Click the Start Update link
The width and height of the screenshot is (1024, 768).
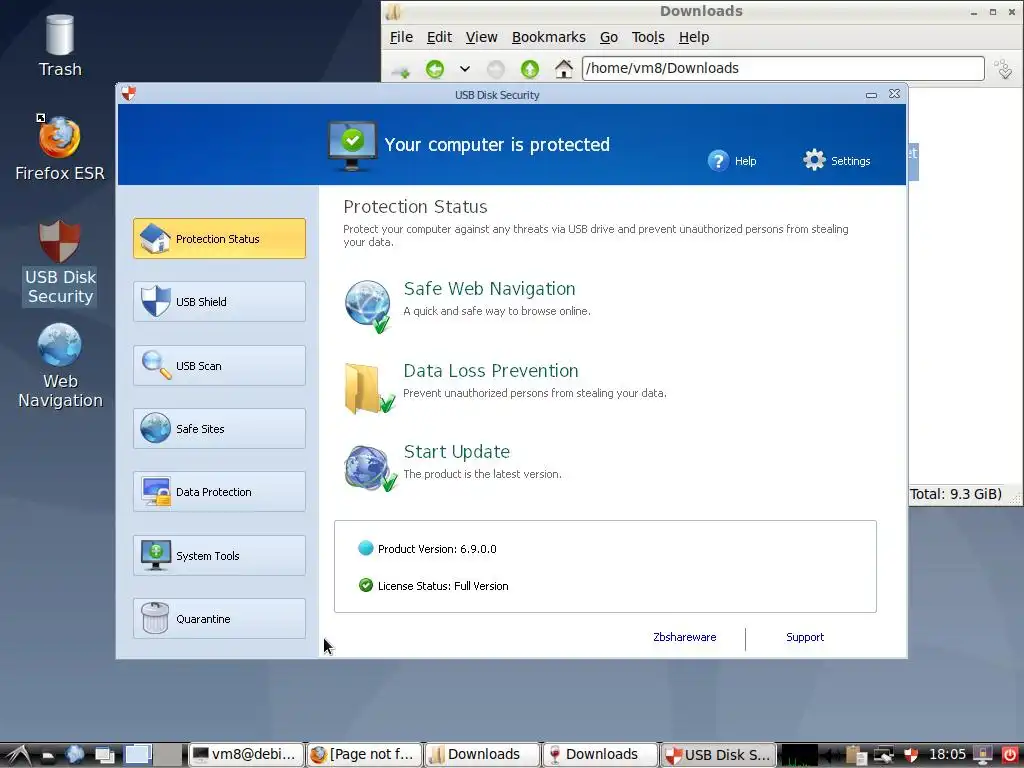(x=456, y=452)
